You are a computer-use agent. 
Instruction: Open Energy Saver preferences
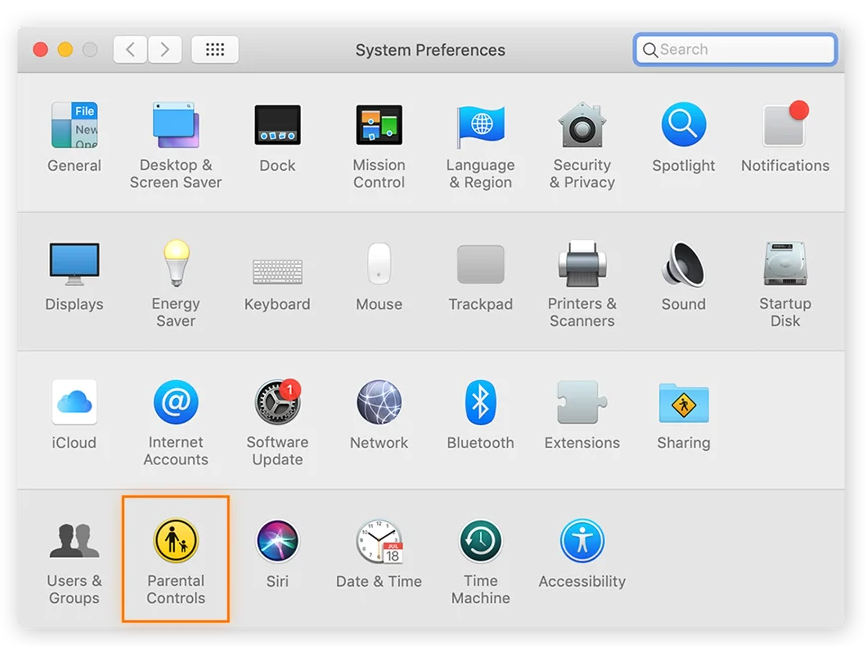[x=175, y=265]
